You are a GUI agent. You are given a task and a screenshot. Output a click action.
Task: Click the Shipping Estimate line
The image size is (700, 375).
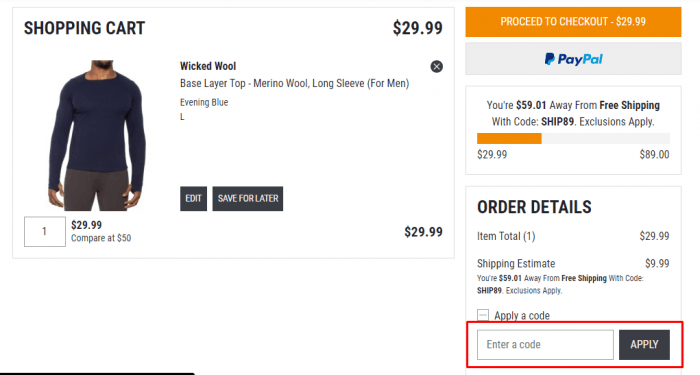tap(573, 263)
